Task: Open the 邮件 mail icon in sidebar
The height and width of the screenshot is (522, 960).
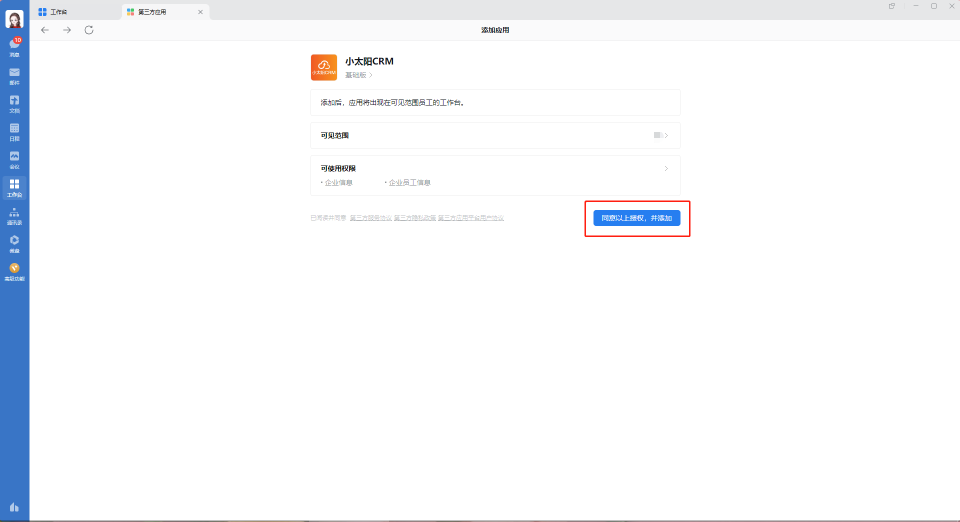Action: point(14,74)
